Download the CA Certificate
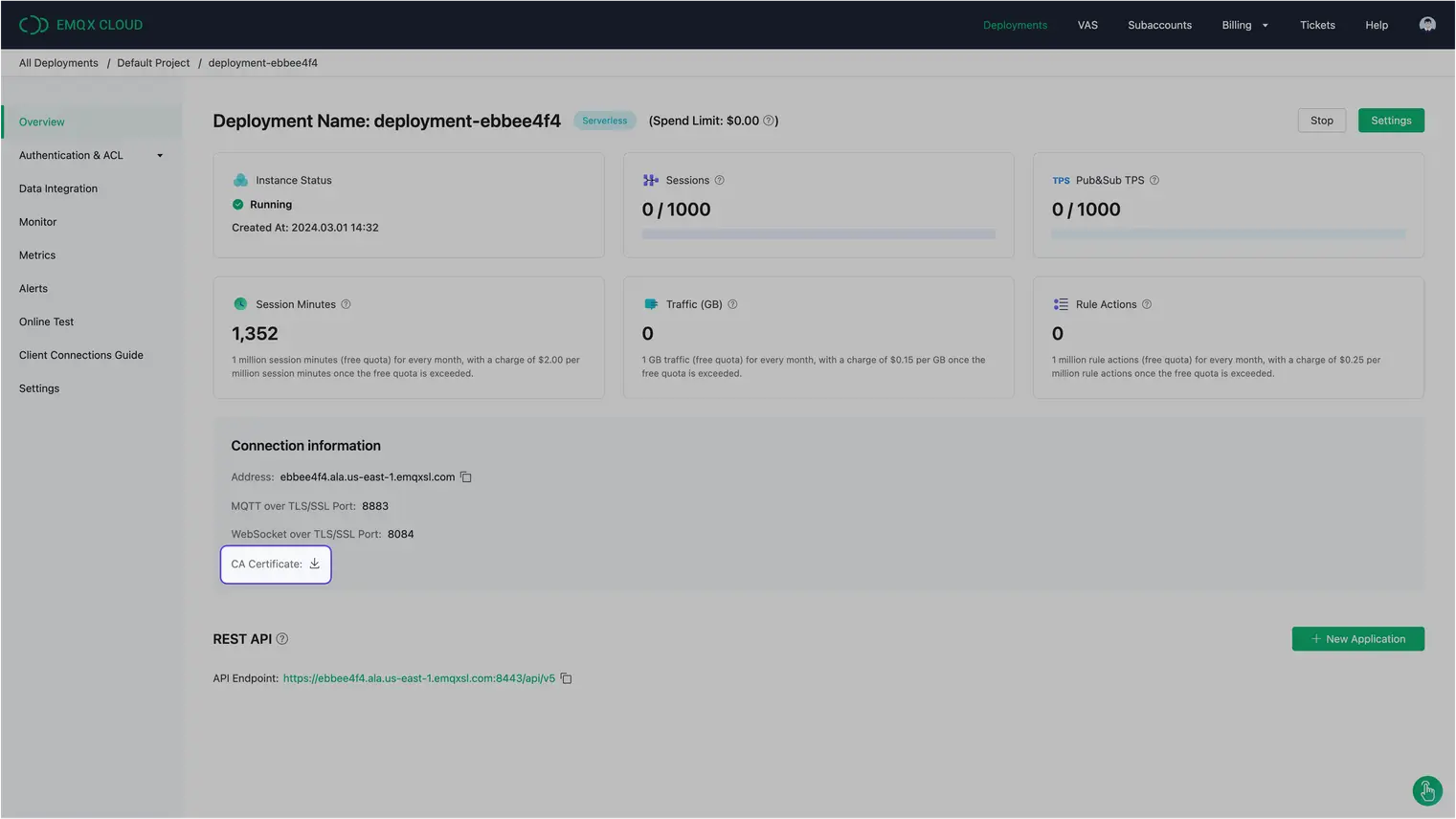Screen dimensions: 1456x819 pos(314,564)
